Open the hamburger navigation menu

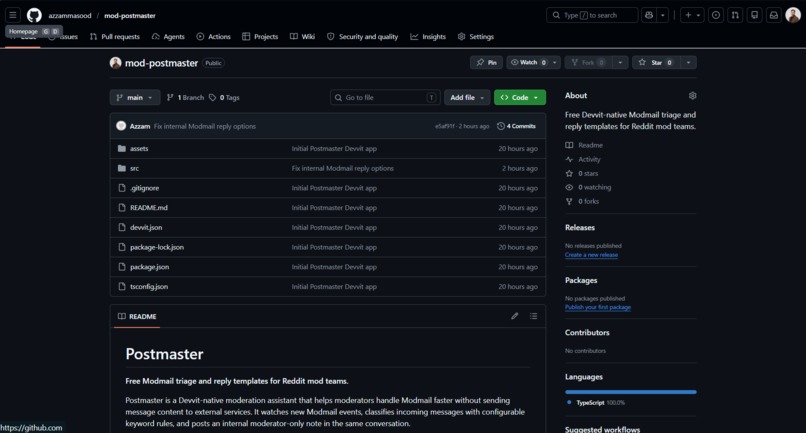point(13,15)
